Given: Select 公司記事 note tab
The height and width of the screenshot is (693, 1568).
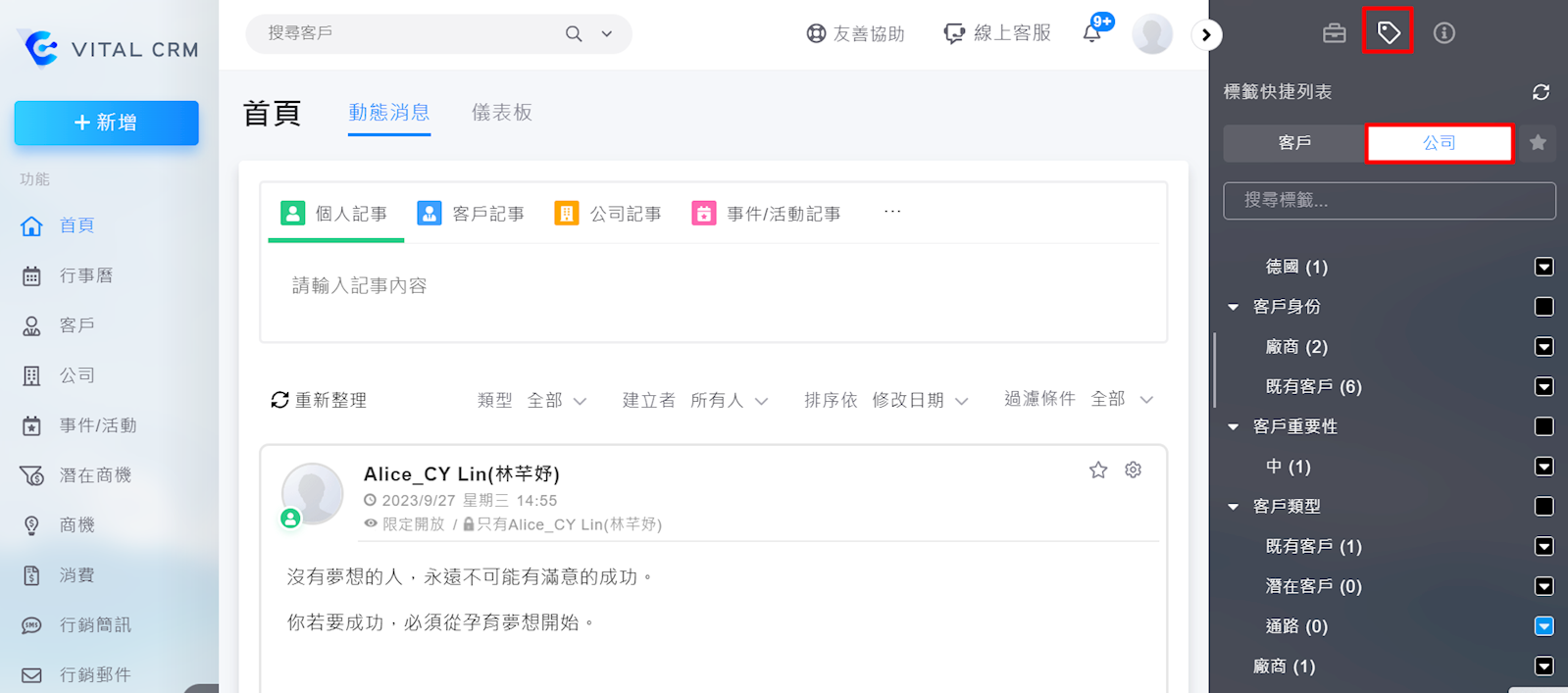Looking at the screenshot, I should (x=609, y=214).
